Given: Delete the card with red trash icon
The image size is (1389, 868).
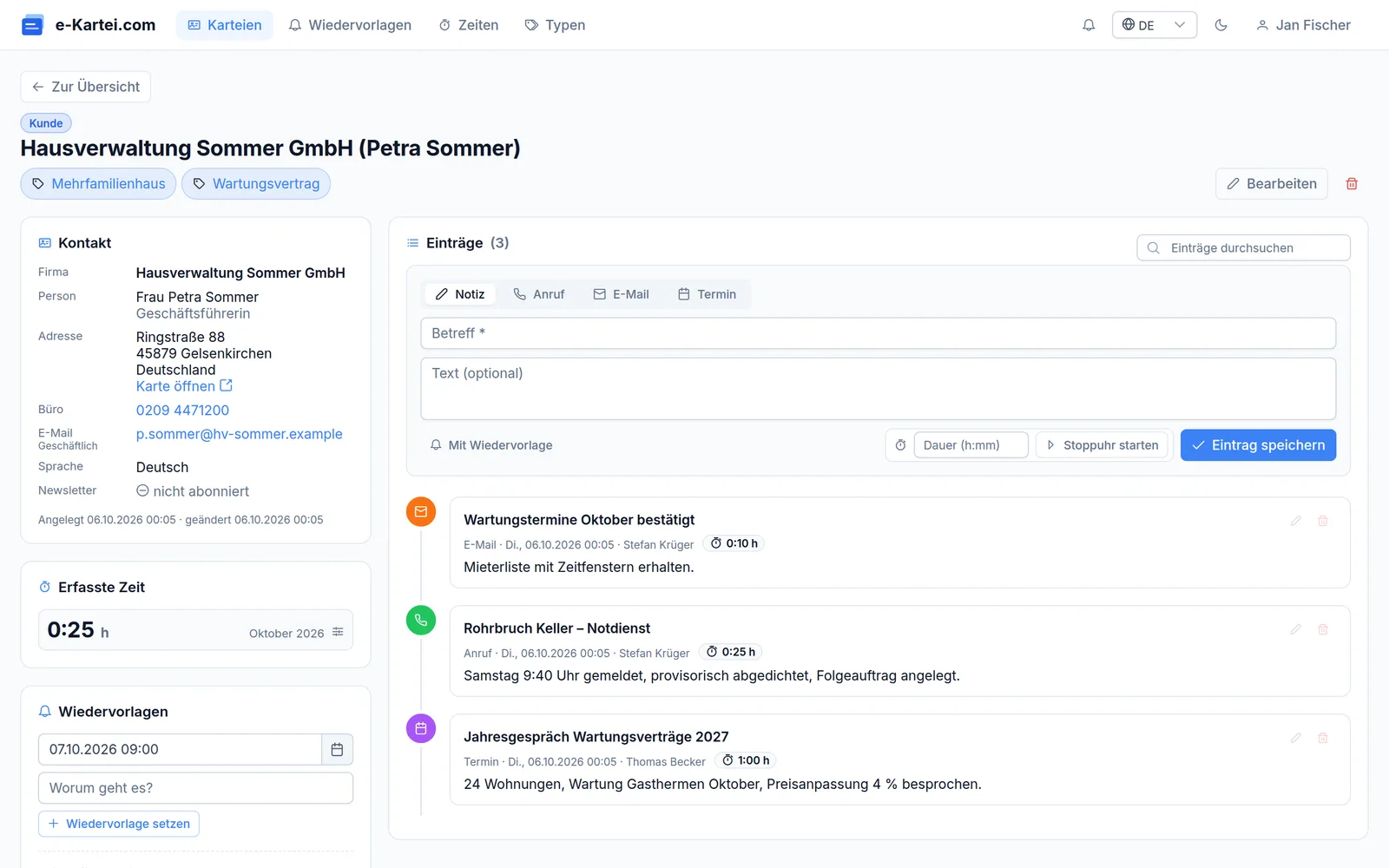Looking at the screenshot, I should tap(1352, 184).
